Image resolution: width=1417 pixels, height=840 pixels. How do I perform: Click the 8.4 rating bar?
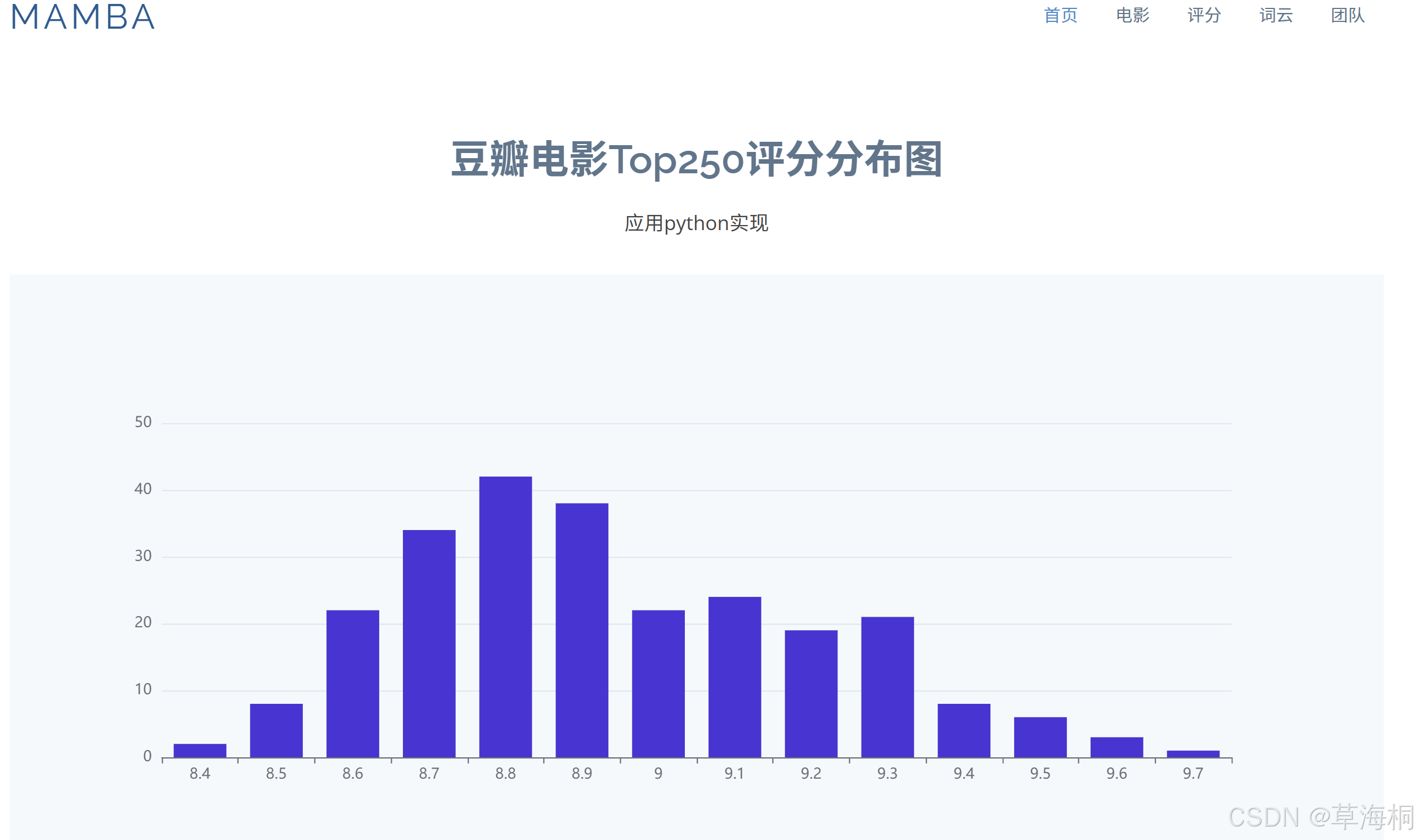pos(200,750)
